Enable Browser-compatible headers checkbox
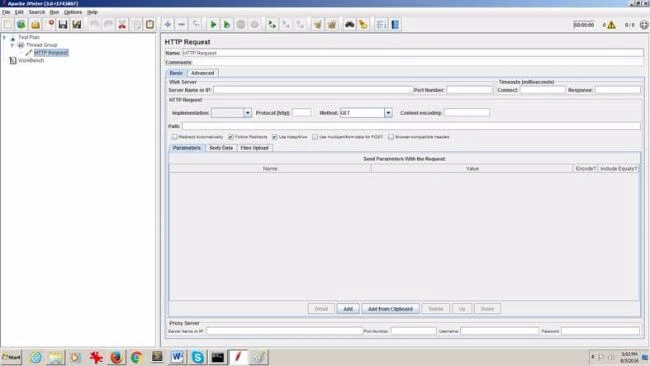Viewport: 650px width, 366px height. point(391,137)
